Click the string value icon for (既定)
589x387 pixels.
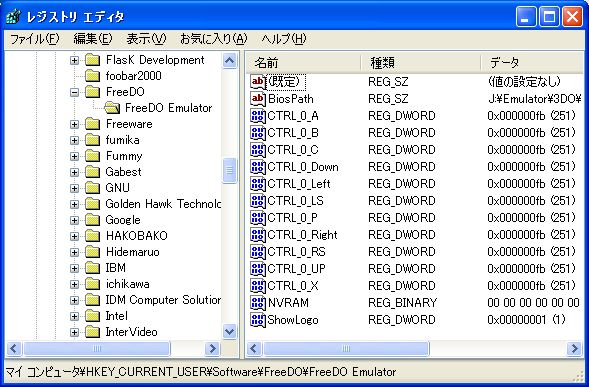(x=258, y=82)
